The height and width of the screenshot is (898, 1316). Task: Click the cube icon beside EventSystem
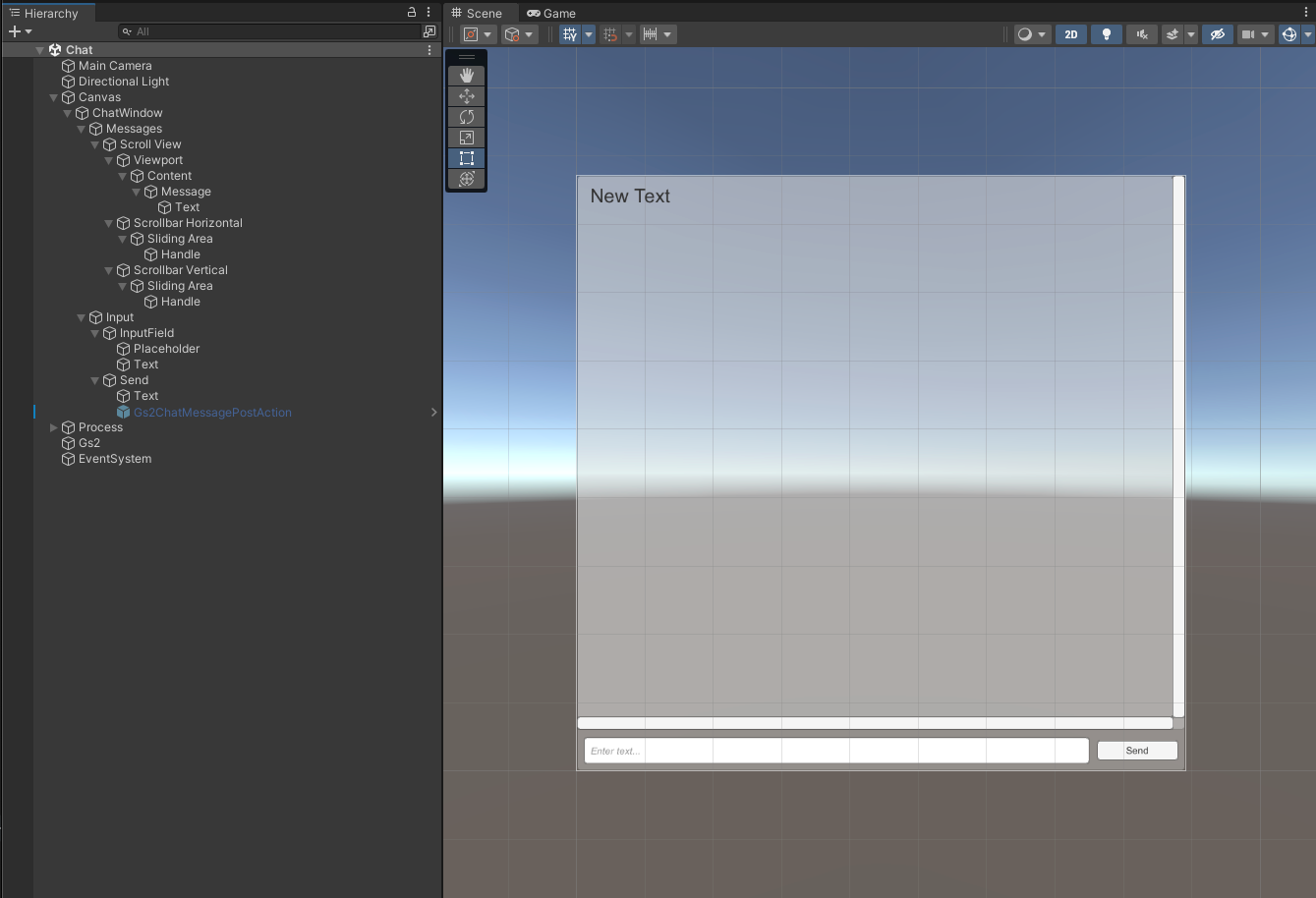pos(68,459)
